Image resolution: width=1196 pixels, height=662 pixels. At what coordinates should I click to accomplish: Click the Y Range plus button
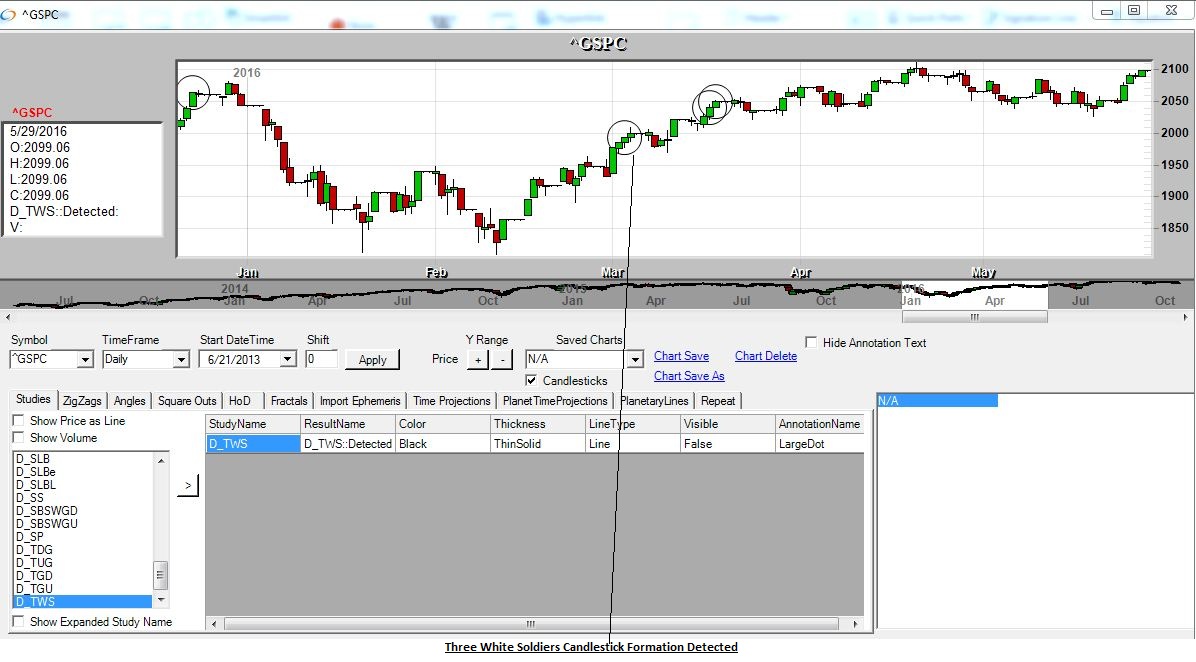478,360
